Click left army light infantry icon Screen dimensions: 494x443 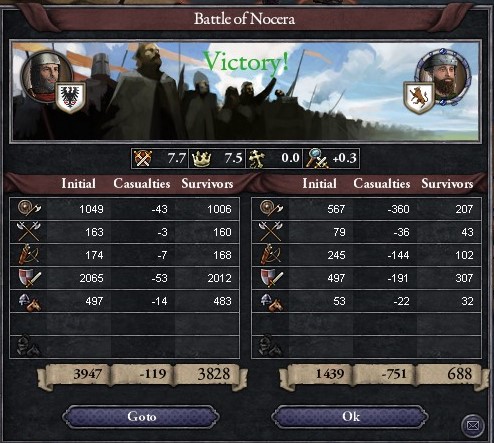tap(29, 209)
